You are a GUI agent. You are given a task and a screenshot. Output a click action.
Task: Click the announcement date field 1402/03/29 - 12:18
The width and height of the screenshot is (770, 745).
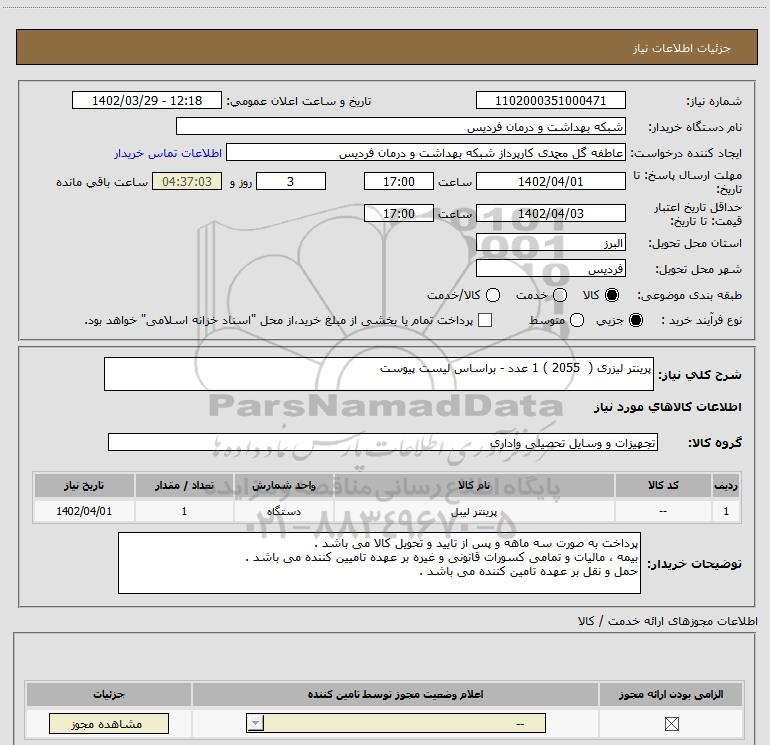coord(147,101)
